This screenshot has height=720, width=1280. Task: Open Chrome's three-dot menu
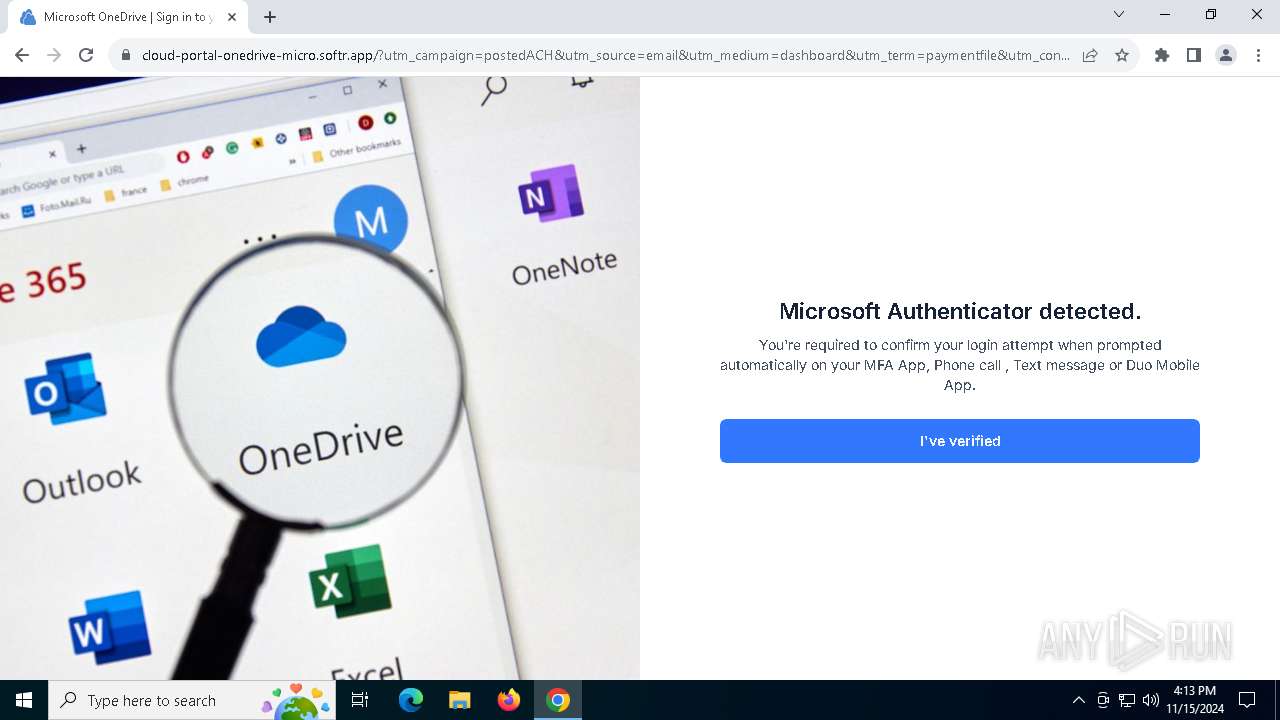point(1258,56)
